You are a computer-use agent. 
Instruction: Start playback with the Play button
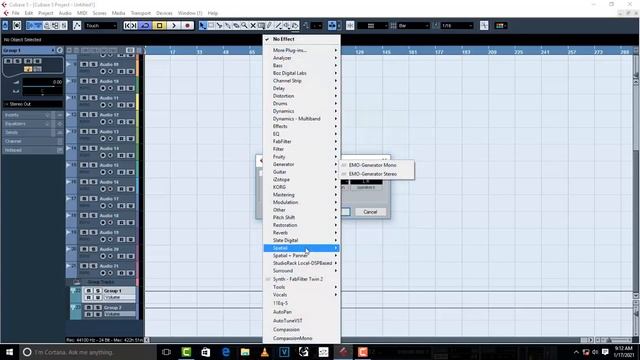[x=173, y=26]
